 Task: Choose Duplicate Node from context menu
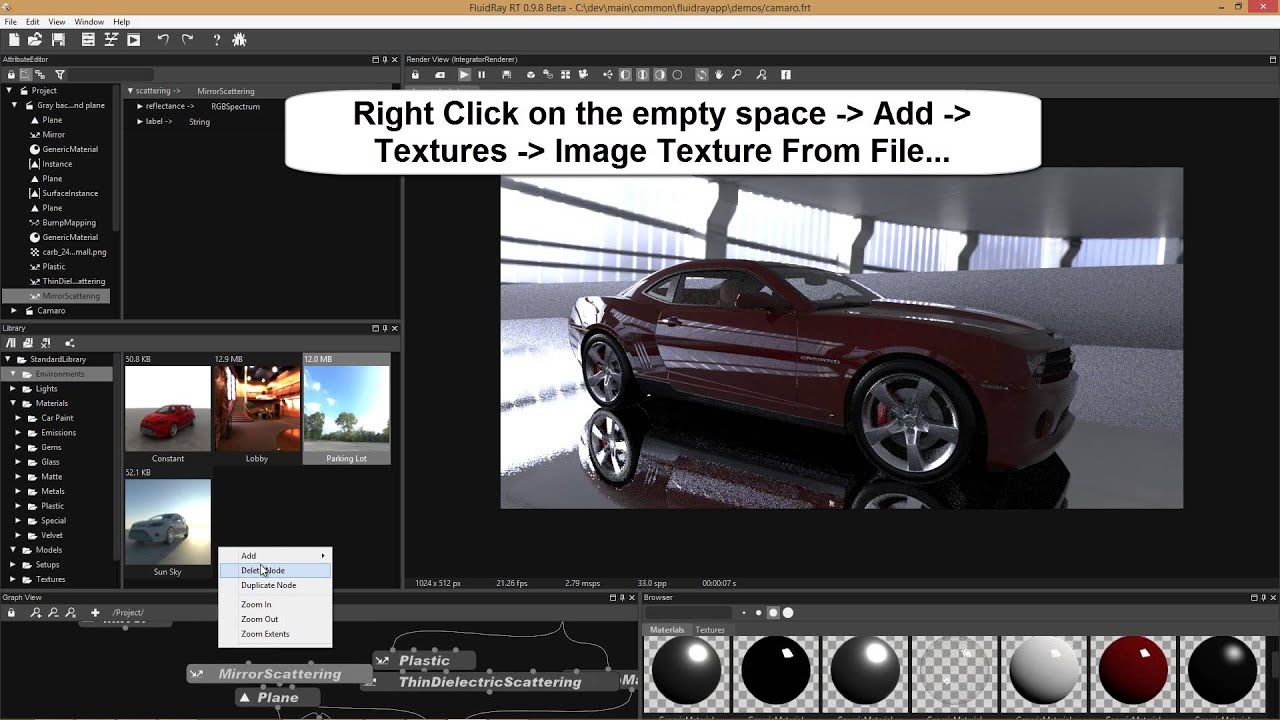point(275,585)
